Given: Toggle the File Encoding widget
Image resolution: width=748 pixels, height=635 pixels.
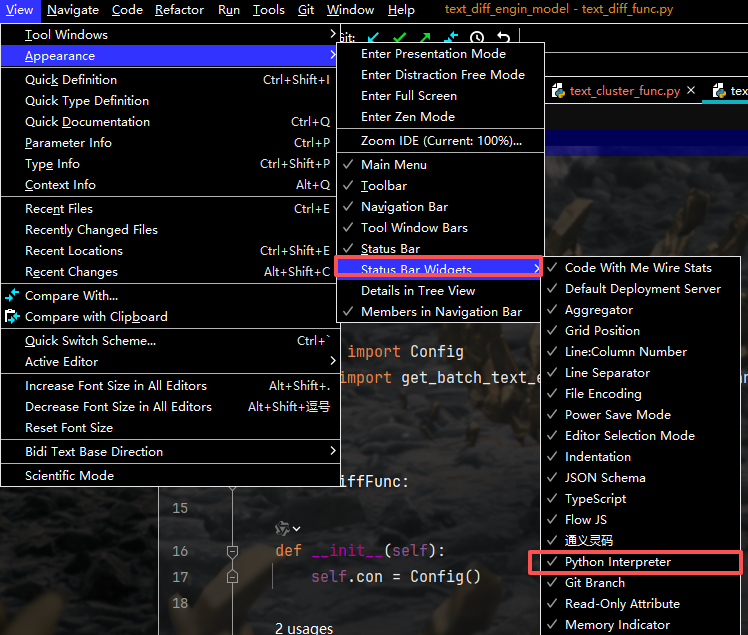Looking at the screenshot, I should [641, 394].
